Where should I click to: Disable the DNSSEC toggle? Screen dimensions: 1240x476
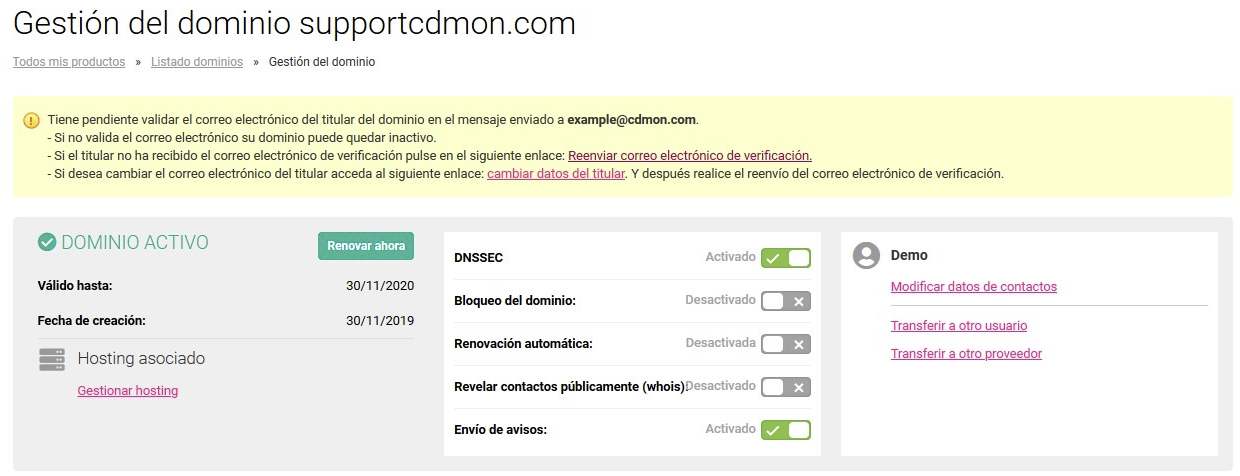pos(786,258)
